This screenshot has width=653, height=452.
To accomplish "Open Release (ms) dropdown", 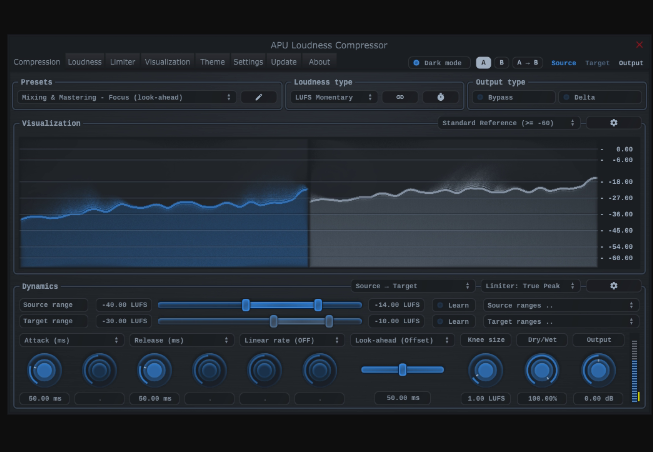I will tap(182, 340).
